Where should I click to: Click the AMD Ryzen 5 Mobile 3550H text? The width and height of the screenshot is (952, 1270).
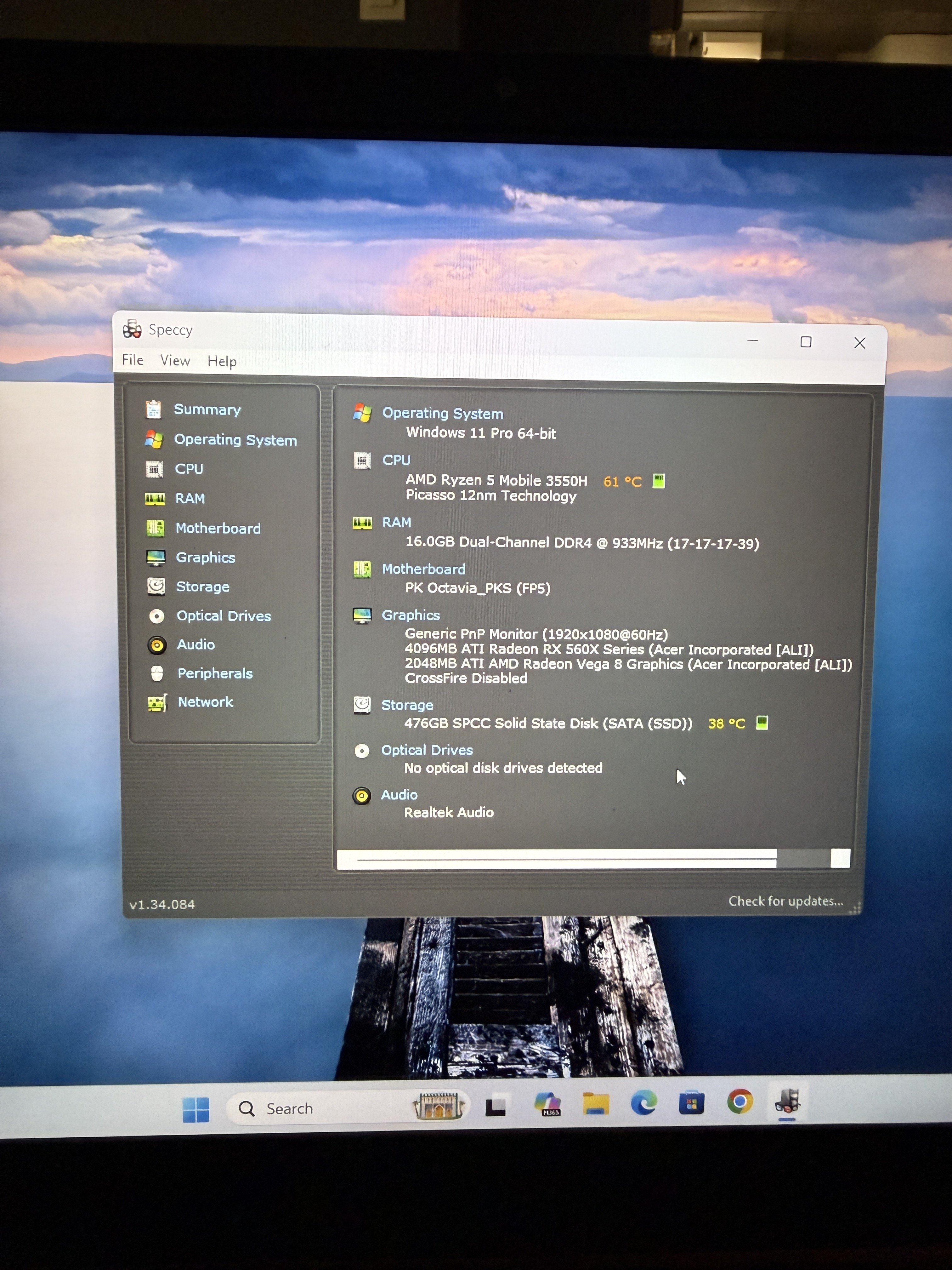coord(496,480)
